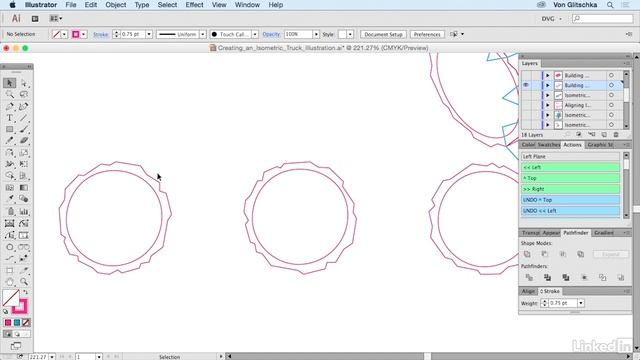Open stroke weight dropdown in control bar

point(149,34)
